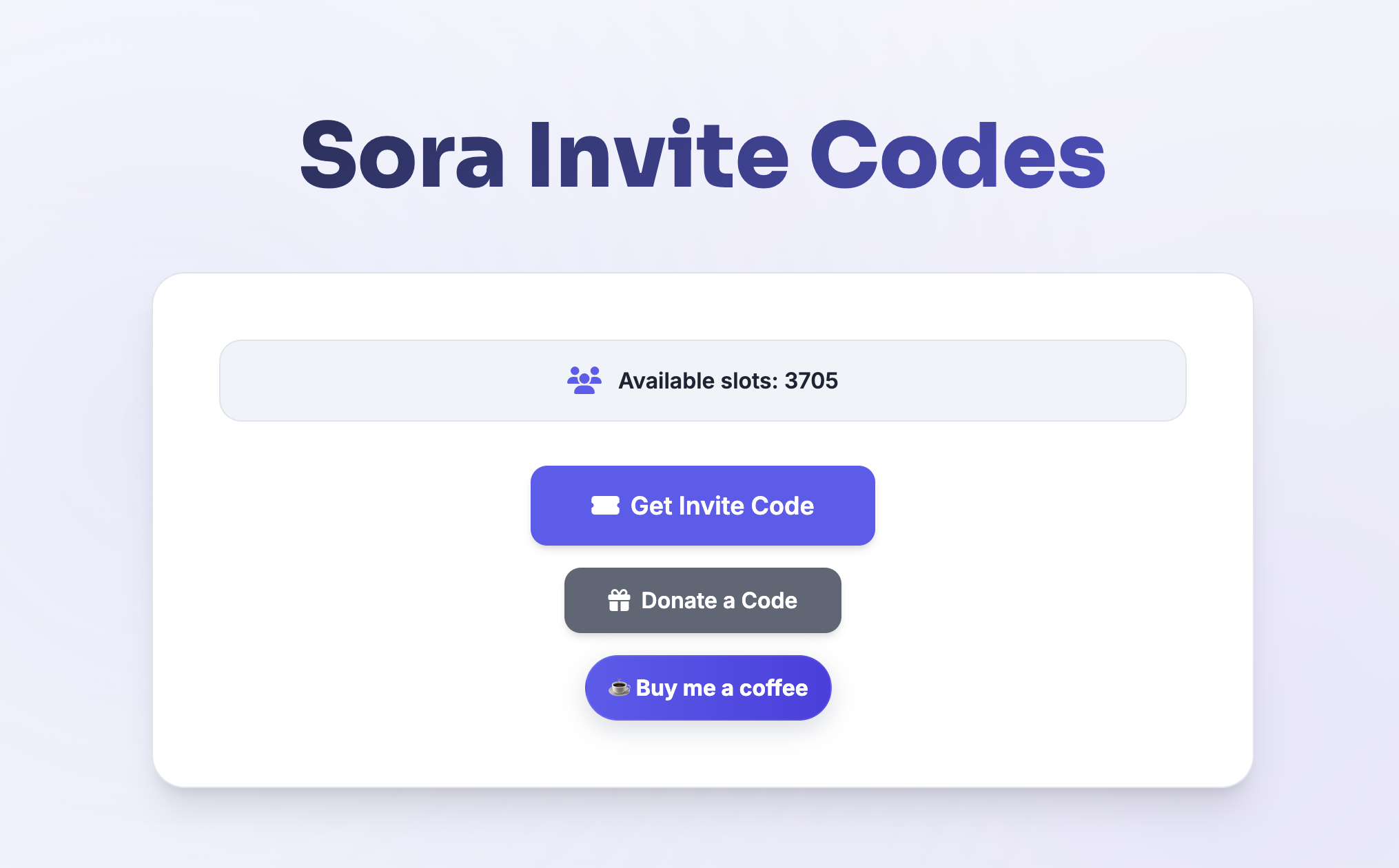Click the coffee cup emoji icon
This screenshot has height=868, width=1399.
tap(620, 688)
